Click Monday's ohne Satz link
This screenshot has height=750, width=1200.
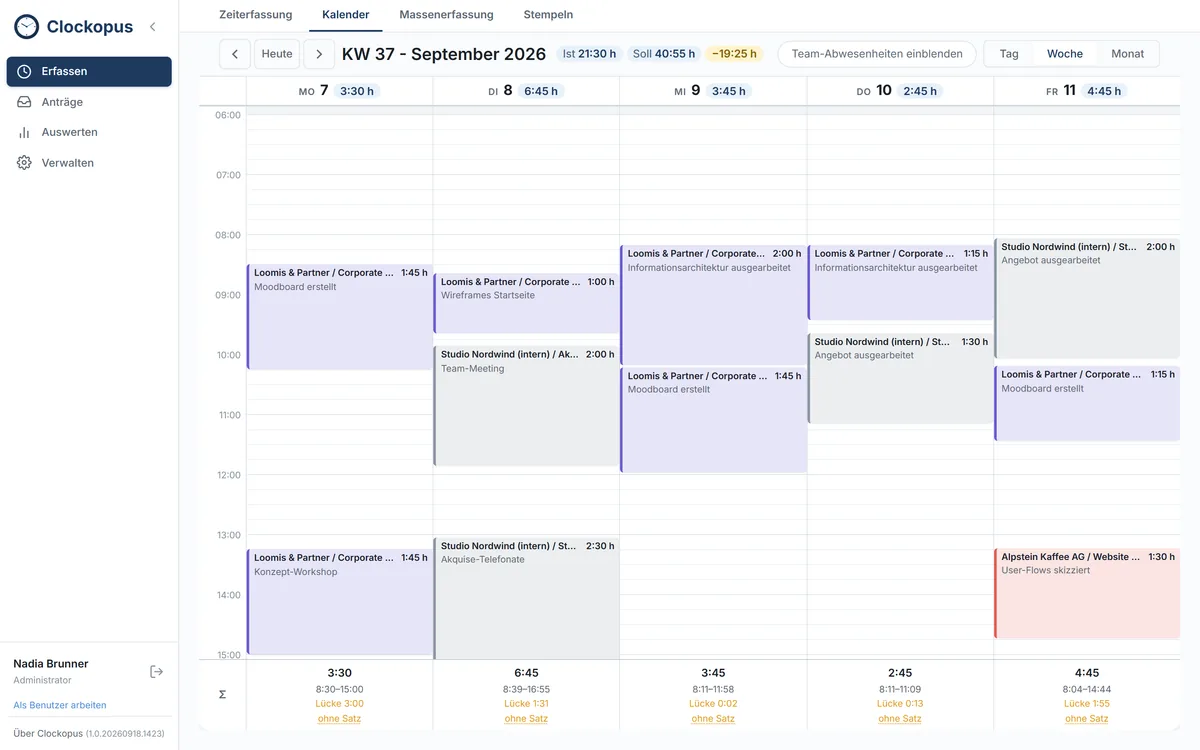pyautogui.click(x=339, y=719)
